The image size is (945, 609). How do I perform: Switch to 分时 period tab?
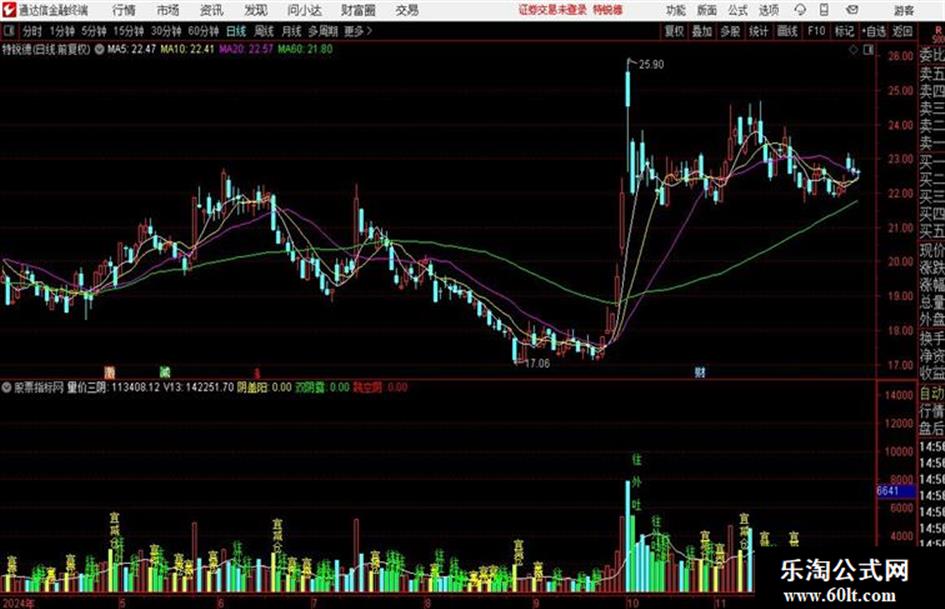tap(33, 31)
